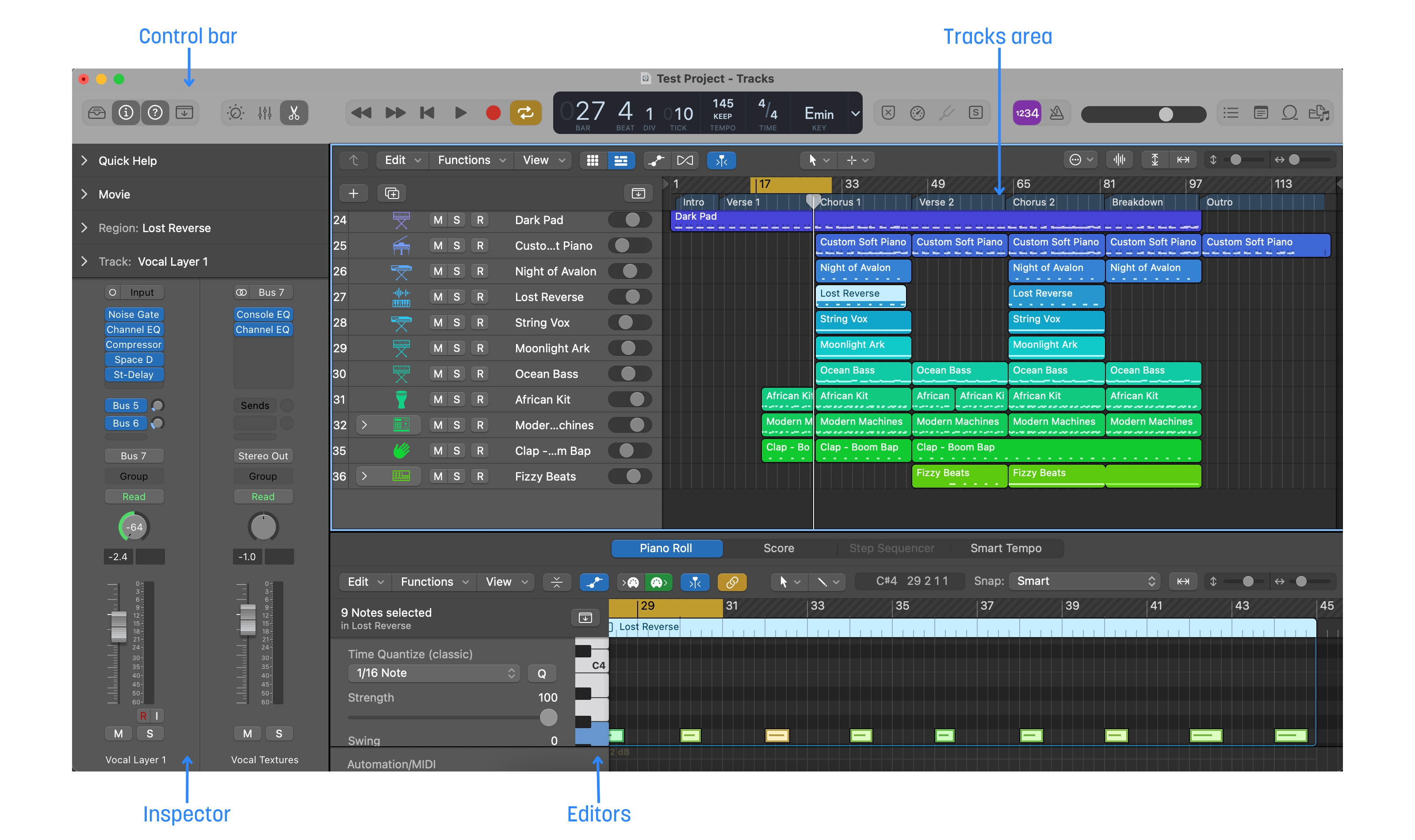Switch to the Piano Roll tab

pos(666,549)
